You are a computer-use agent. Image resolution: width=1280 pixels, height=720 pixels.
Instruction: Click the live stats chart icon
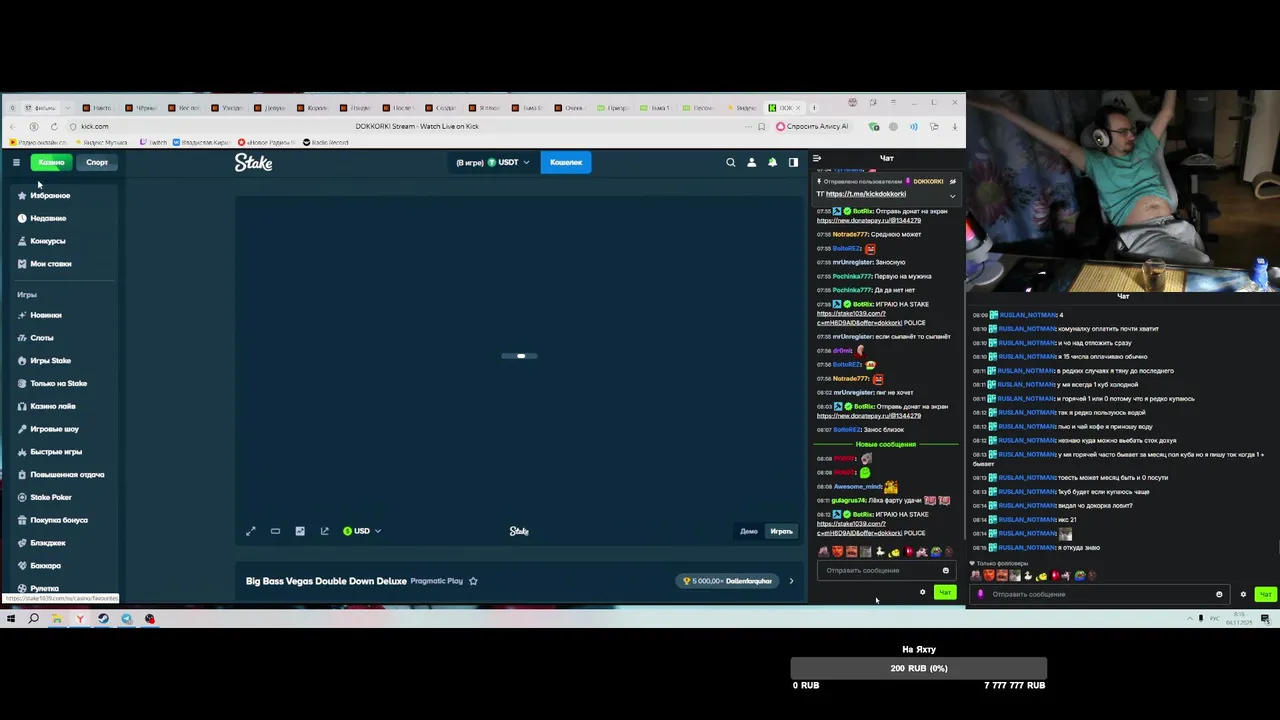(300, 531)
